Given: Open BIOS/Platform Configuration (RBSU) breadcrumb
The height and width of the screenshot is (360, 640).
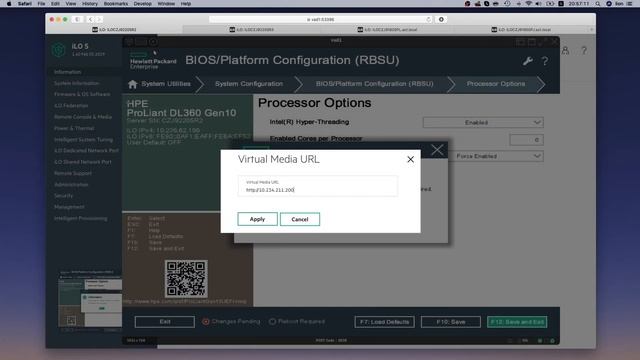Looking at the screenshot, I should (x=374, y=84).
